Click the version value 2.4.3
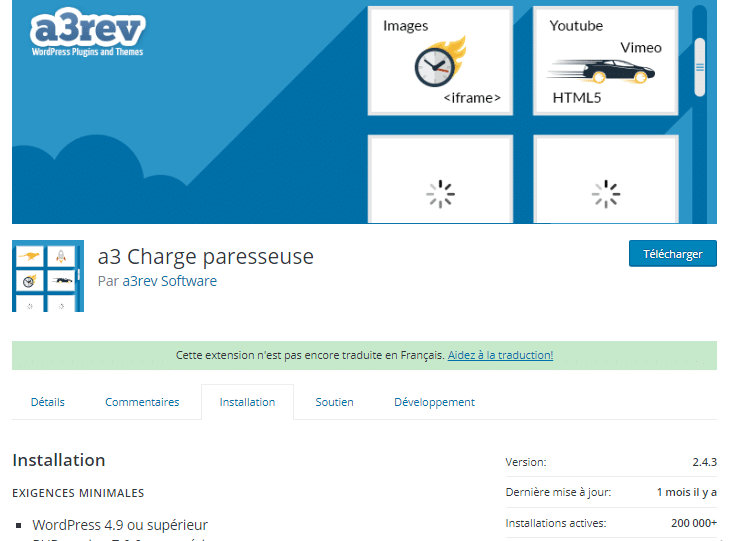The image size is (733, 541). pyautogui.click(x=704, y=462)
